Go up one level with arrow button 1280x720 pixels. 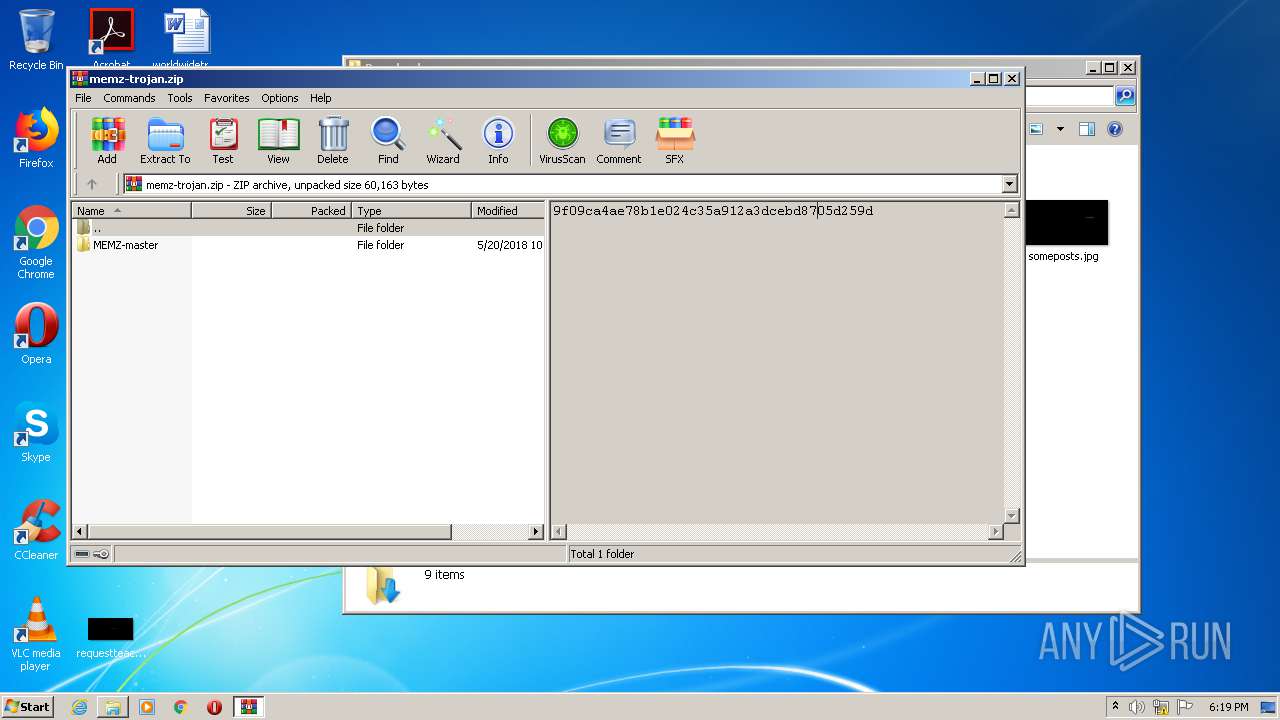click(x=92, y=184)
